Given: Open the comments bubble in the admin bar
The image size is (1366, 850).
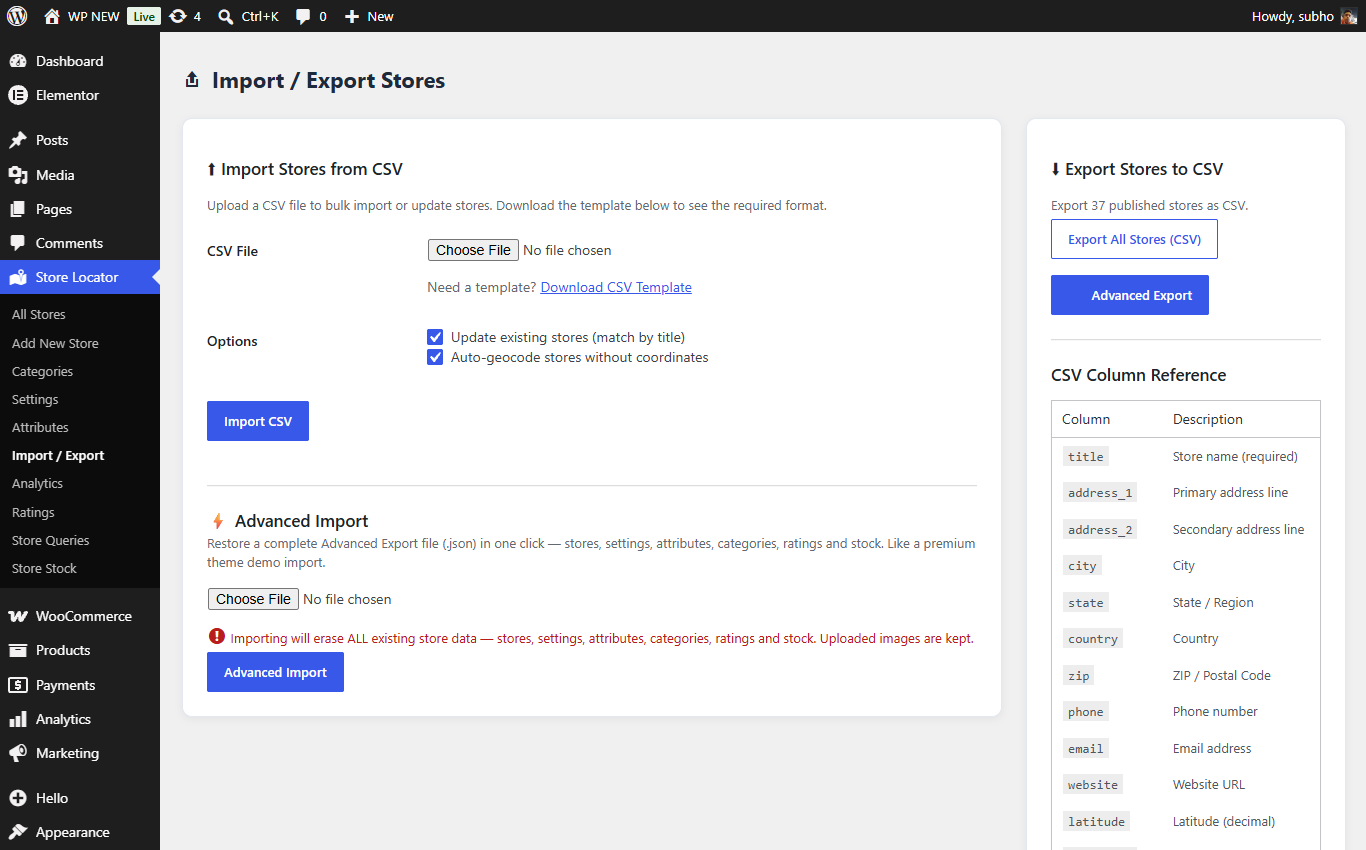Looking at the screenshot, I should (304, 17).
